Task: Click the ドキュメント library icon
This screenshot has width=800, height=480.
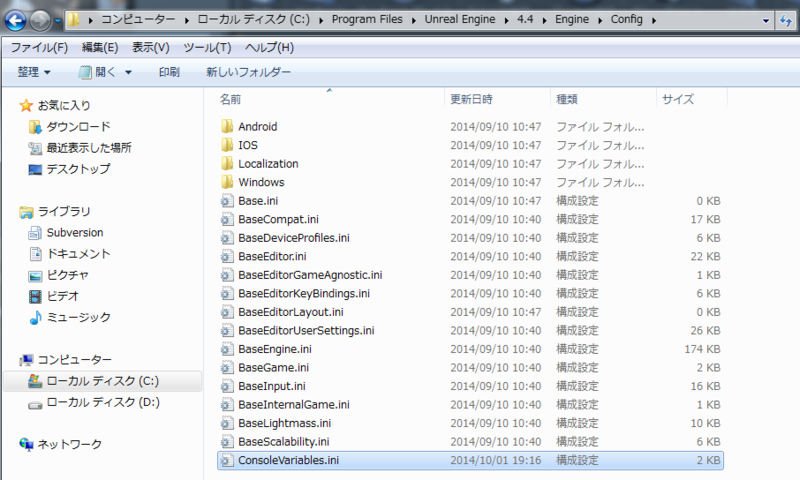Action: pos(35,254)
